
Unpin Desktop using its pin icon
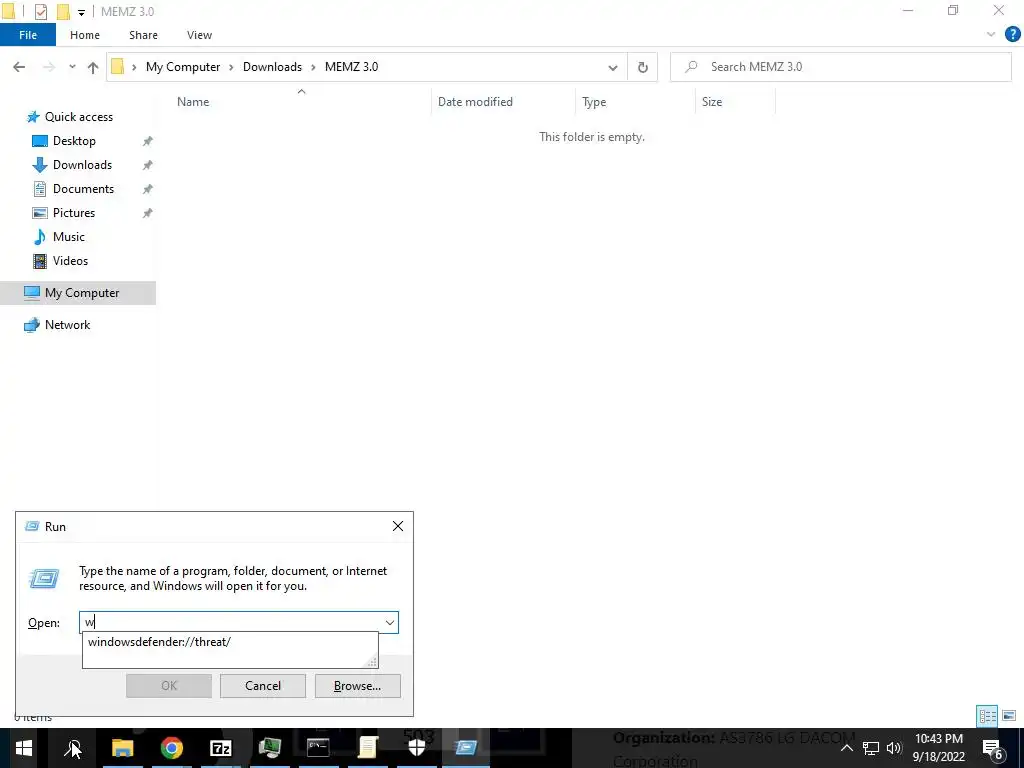[148, 141]
